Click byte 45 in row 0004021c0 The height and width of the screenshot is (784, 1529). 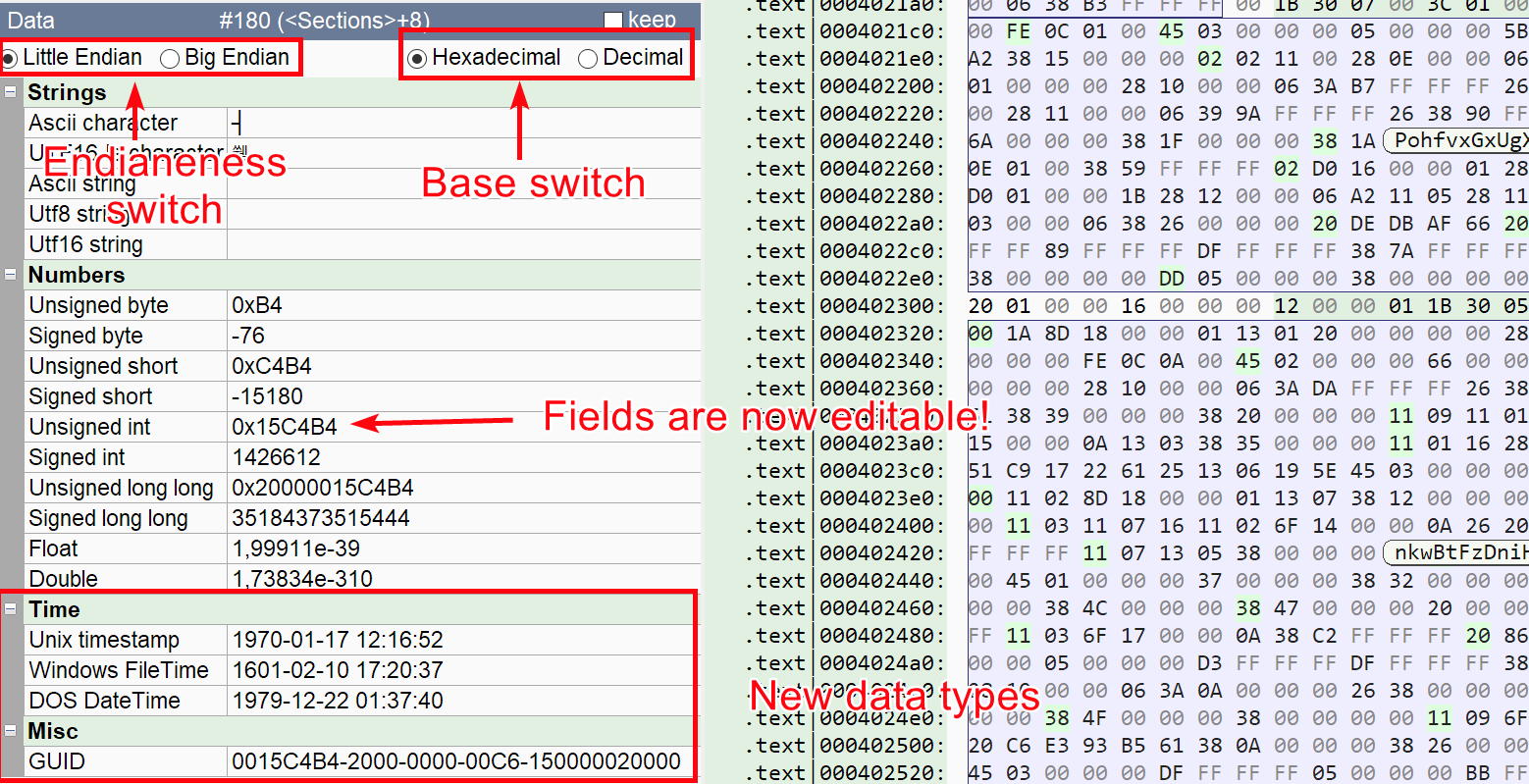1172,31
